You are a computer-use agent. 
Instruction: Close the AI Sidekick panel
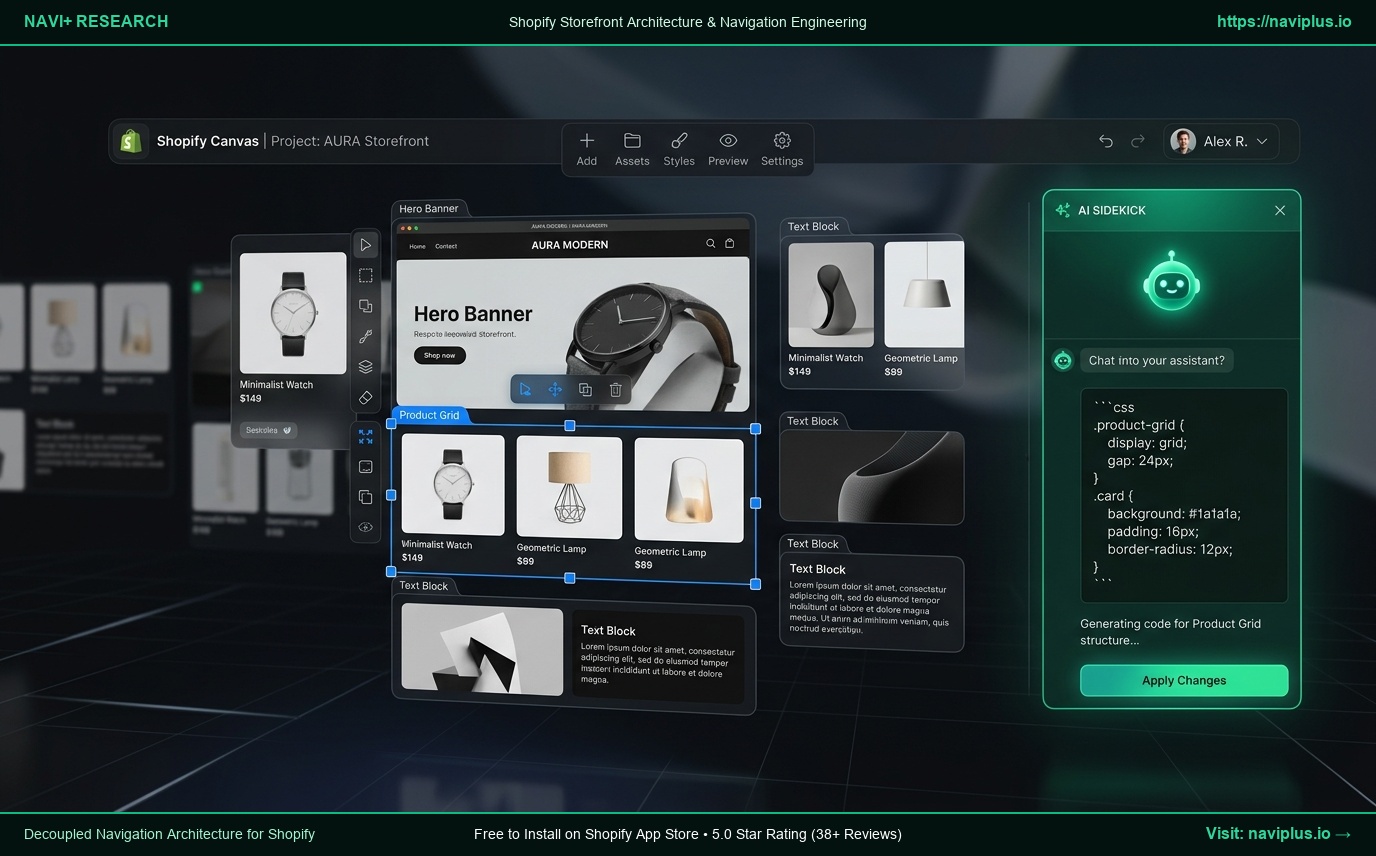coord(1280,210)
